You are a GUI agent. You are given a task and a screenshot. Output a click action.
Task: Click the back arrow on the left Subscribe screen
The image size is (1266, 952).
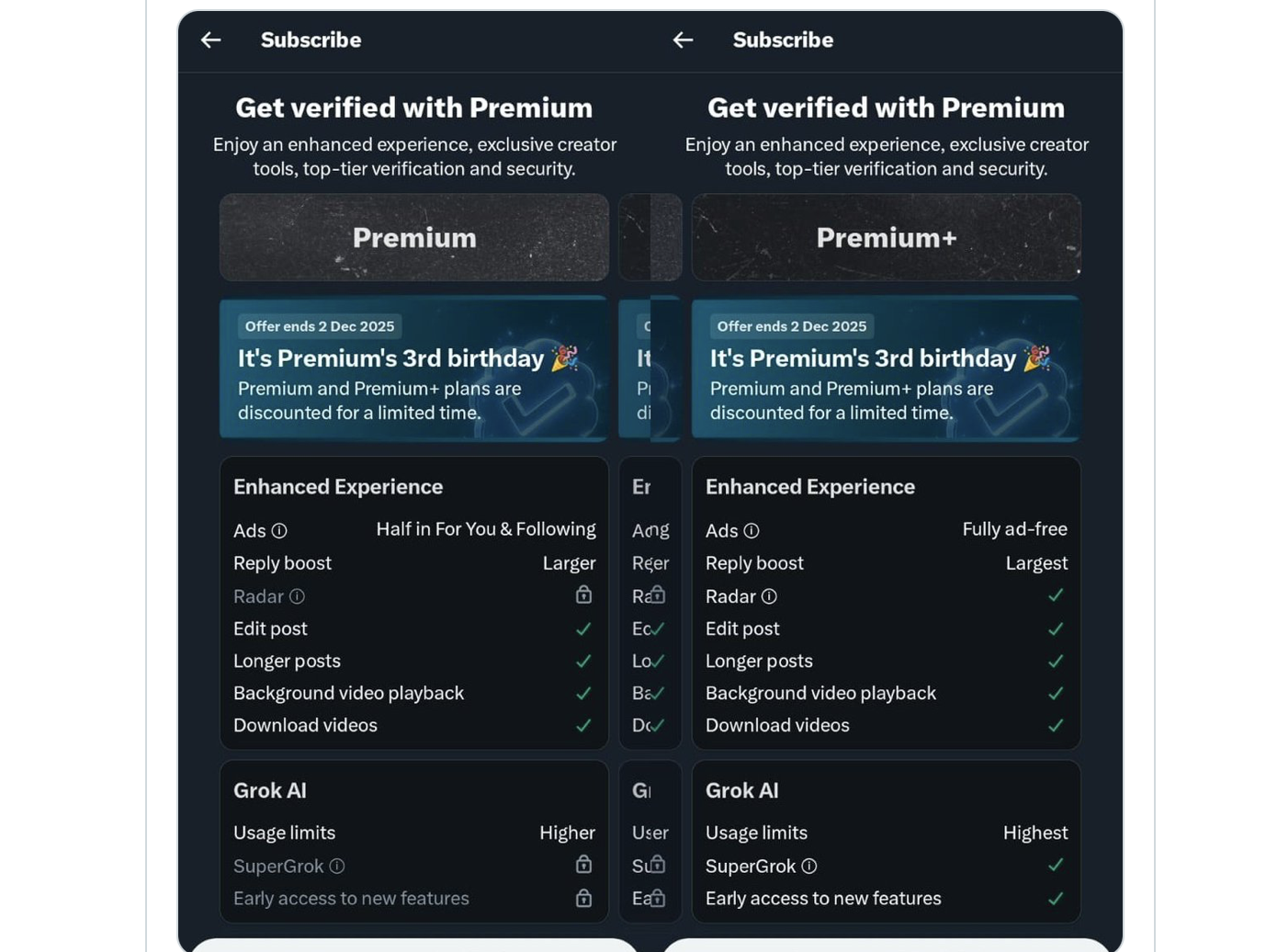(210, 40)
